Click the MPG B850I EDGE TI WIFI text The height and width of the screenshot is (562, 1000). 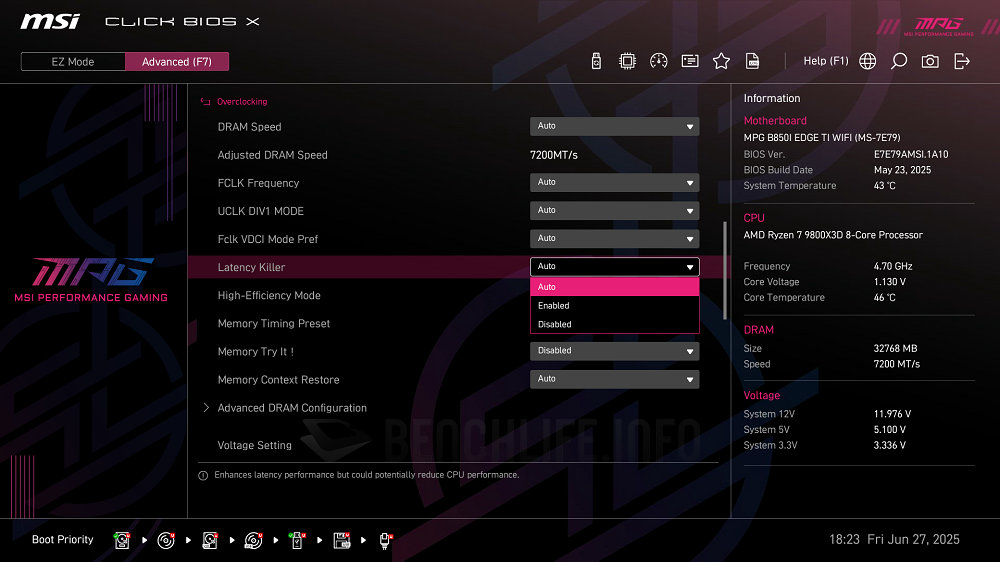point(822,137)
